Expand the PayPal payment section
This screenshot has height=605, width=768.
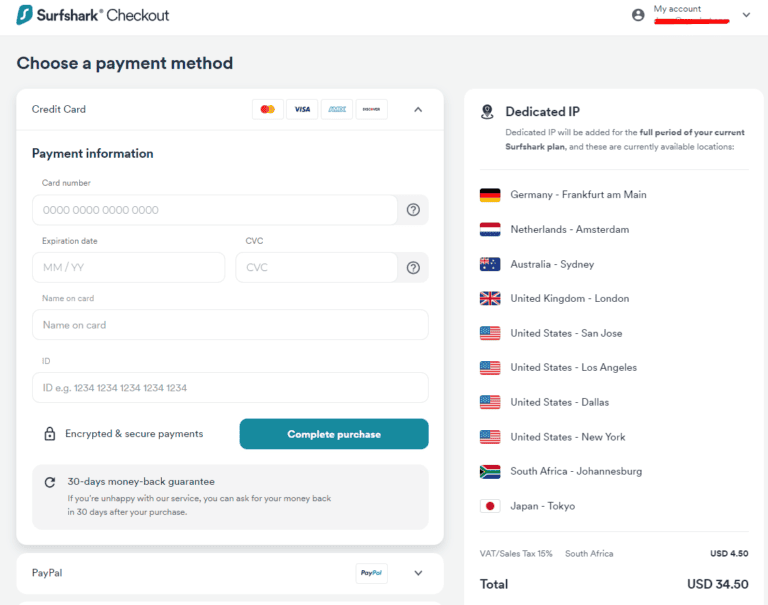418,573
